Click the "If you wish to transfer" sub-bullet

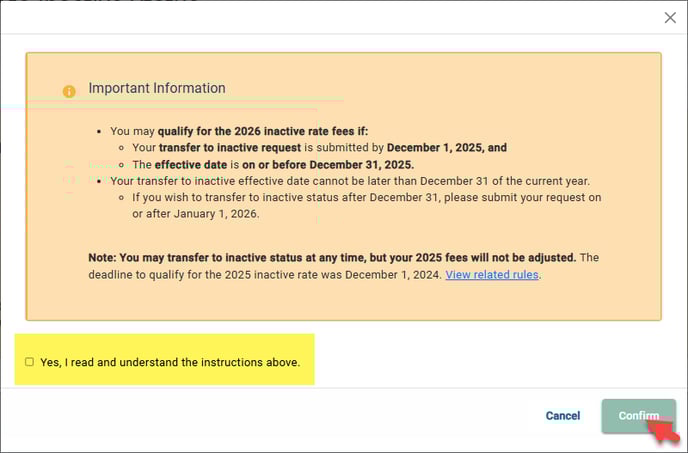click(x=366, y=198)
